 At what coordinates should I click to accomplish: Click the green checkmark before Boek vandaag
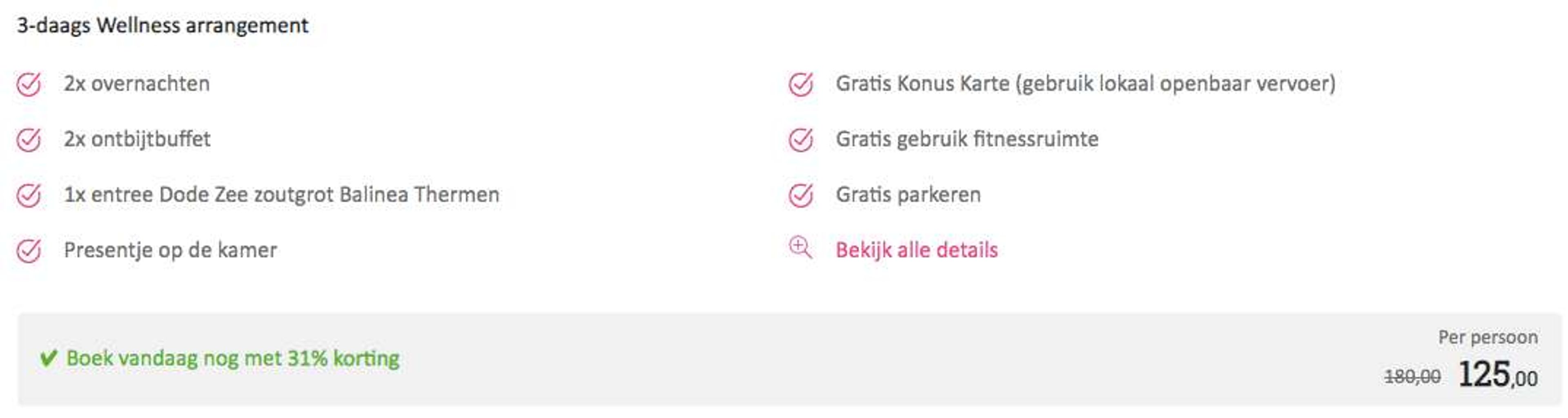coord(49,358)
